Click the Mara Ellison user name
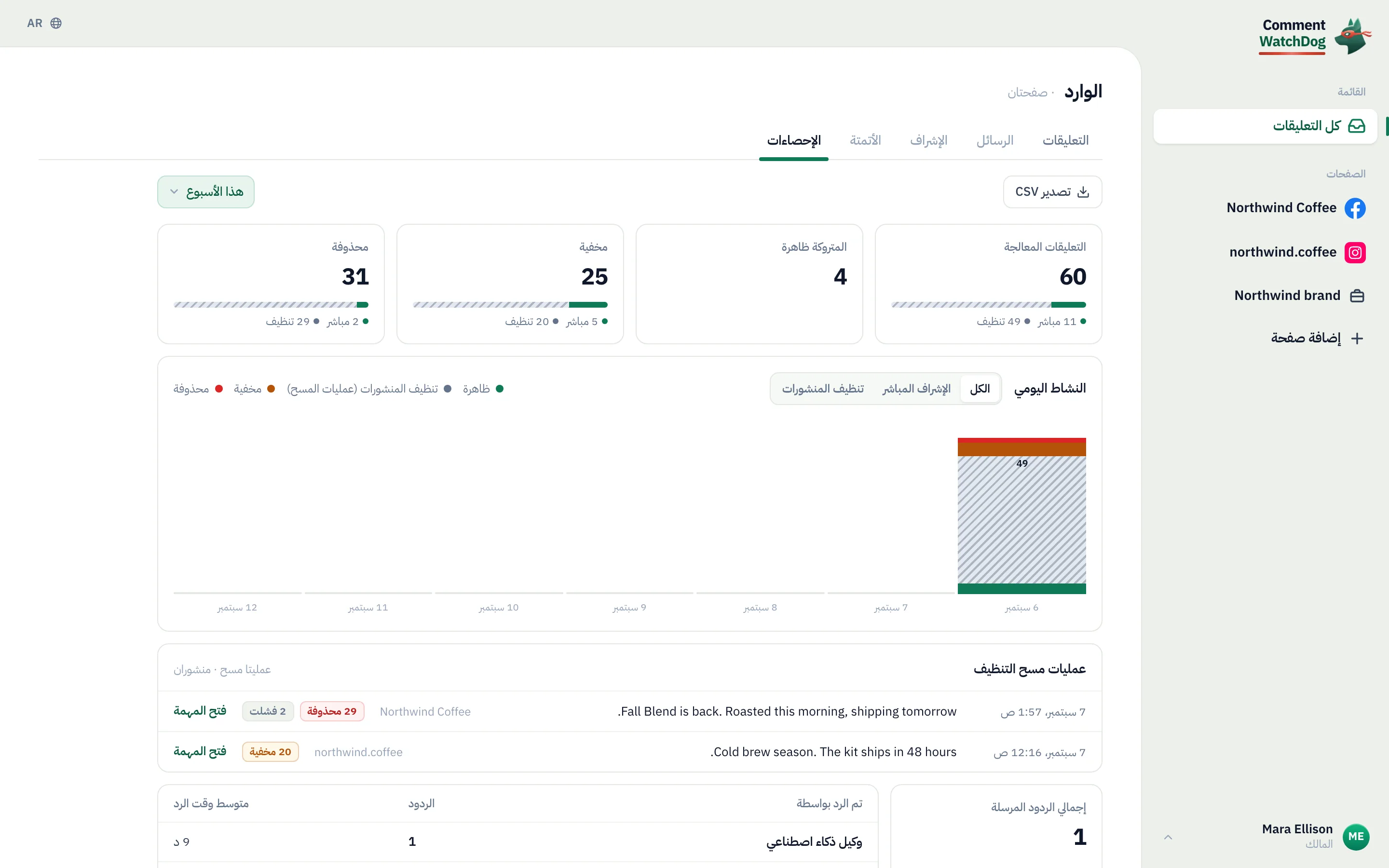The width and height of the screenshot is (1389, 868). pos(1297,829)
